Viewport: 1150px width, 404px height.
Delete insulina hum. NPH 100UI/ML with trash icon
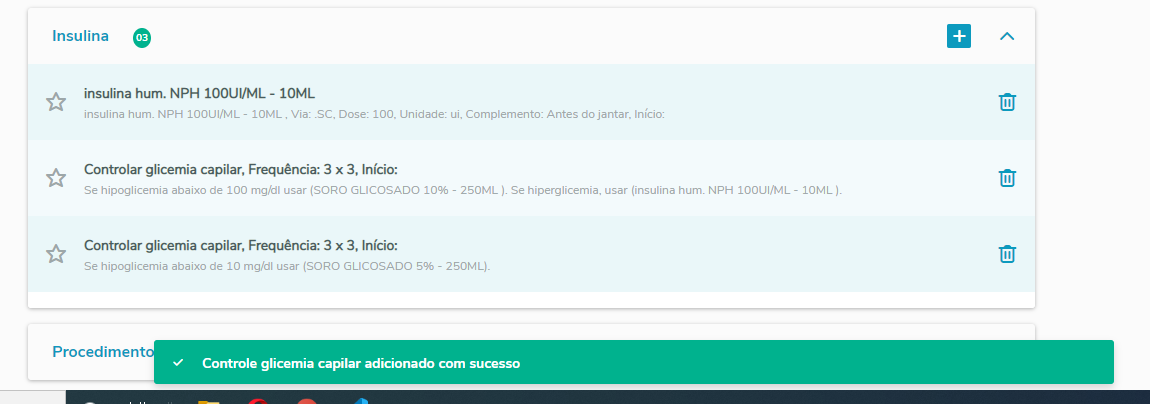click(1007, 102)
